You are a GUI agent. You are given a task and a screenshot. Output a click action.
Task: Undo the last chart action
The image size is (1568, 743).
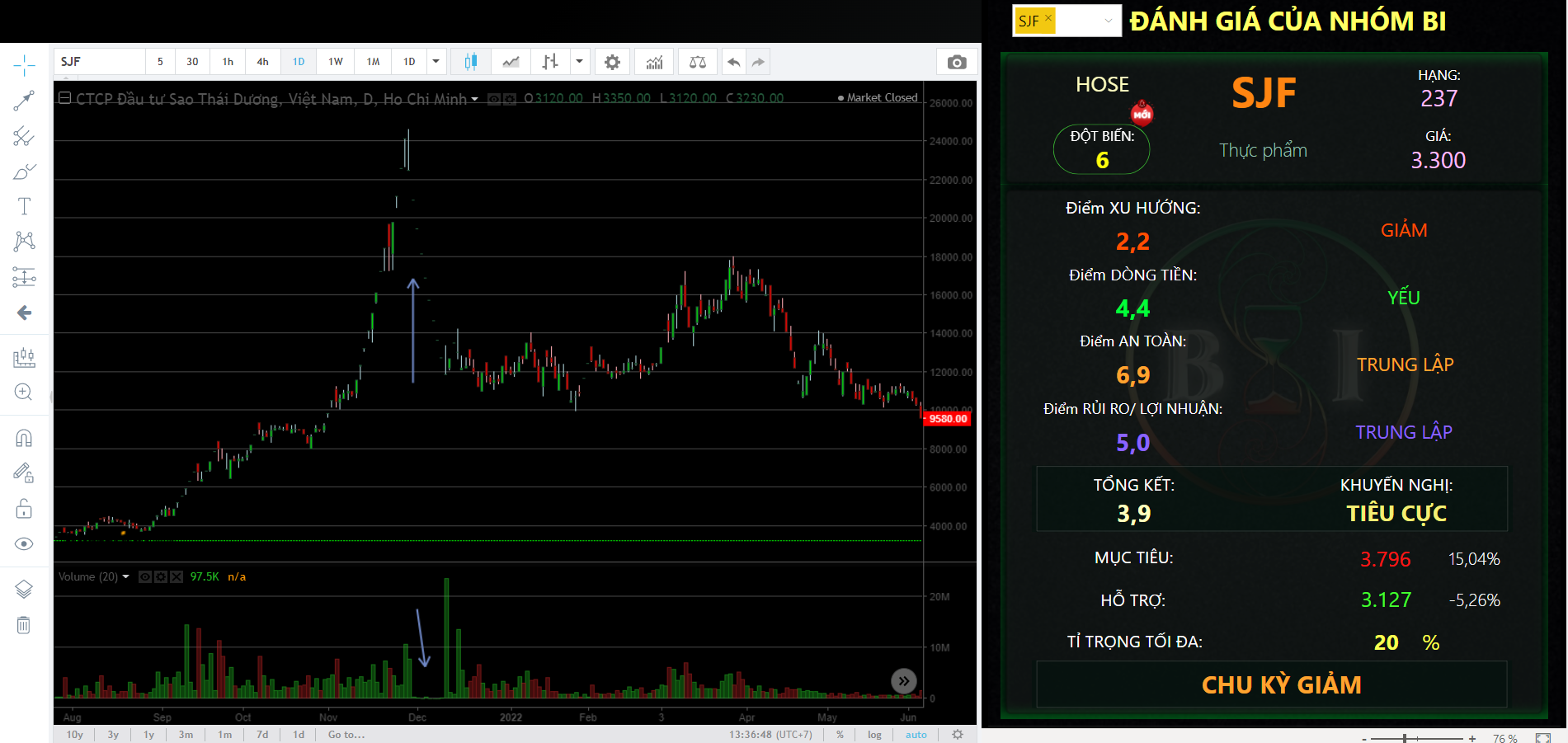[733, 62]
